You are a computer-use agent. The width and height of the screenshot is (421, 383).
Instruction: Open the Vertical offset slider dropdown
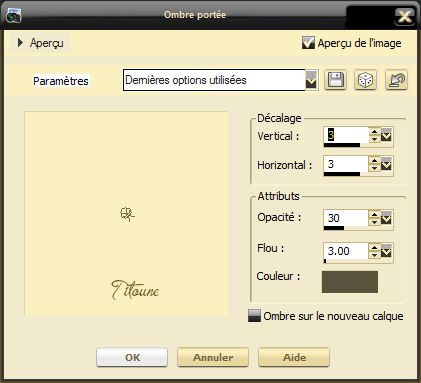(x=386, y=135)
